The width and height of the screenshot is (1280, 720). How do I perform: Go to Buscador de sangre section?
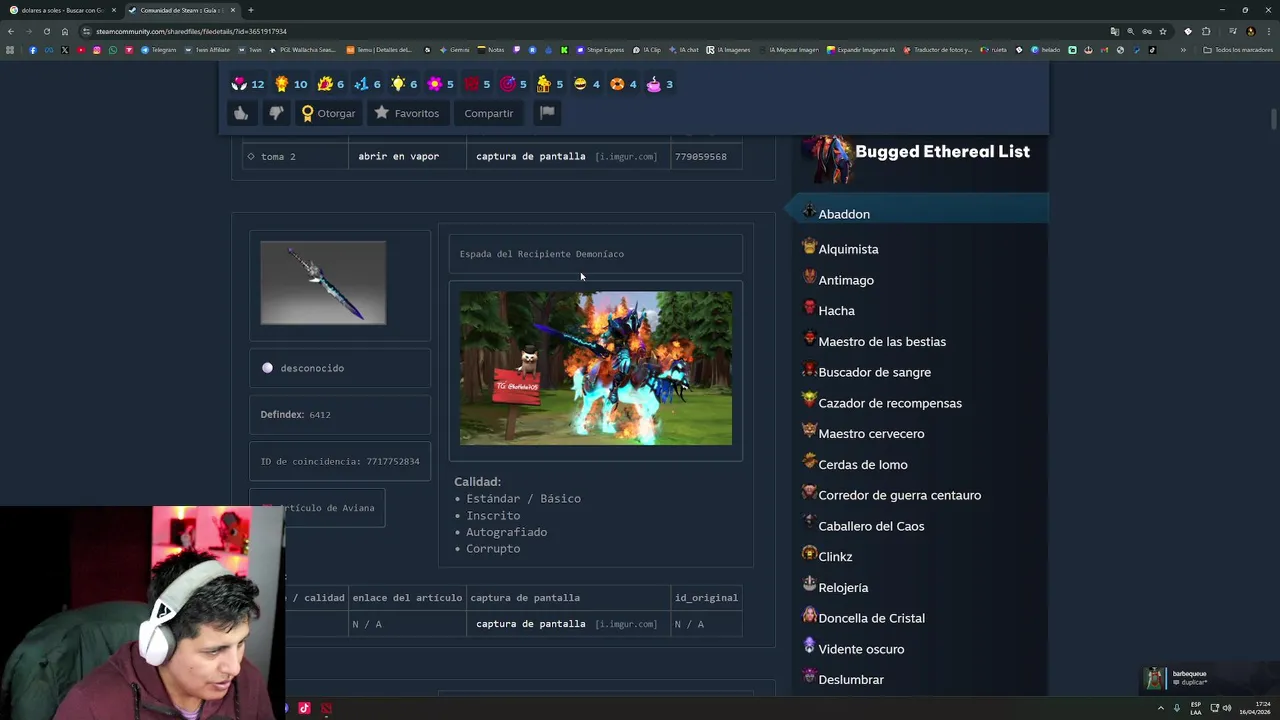pyautogui.click(x=874, y=372)
